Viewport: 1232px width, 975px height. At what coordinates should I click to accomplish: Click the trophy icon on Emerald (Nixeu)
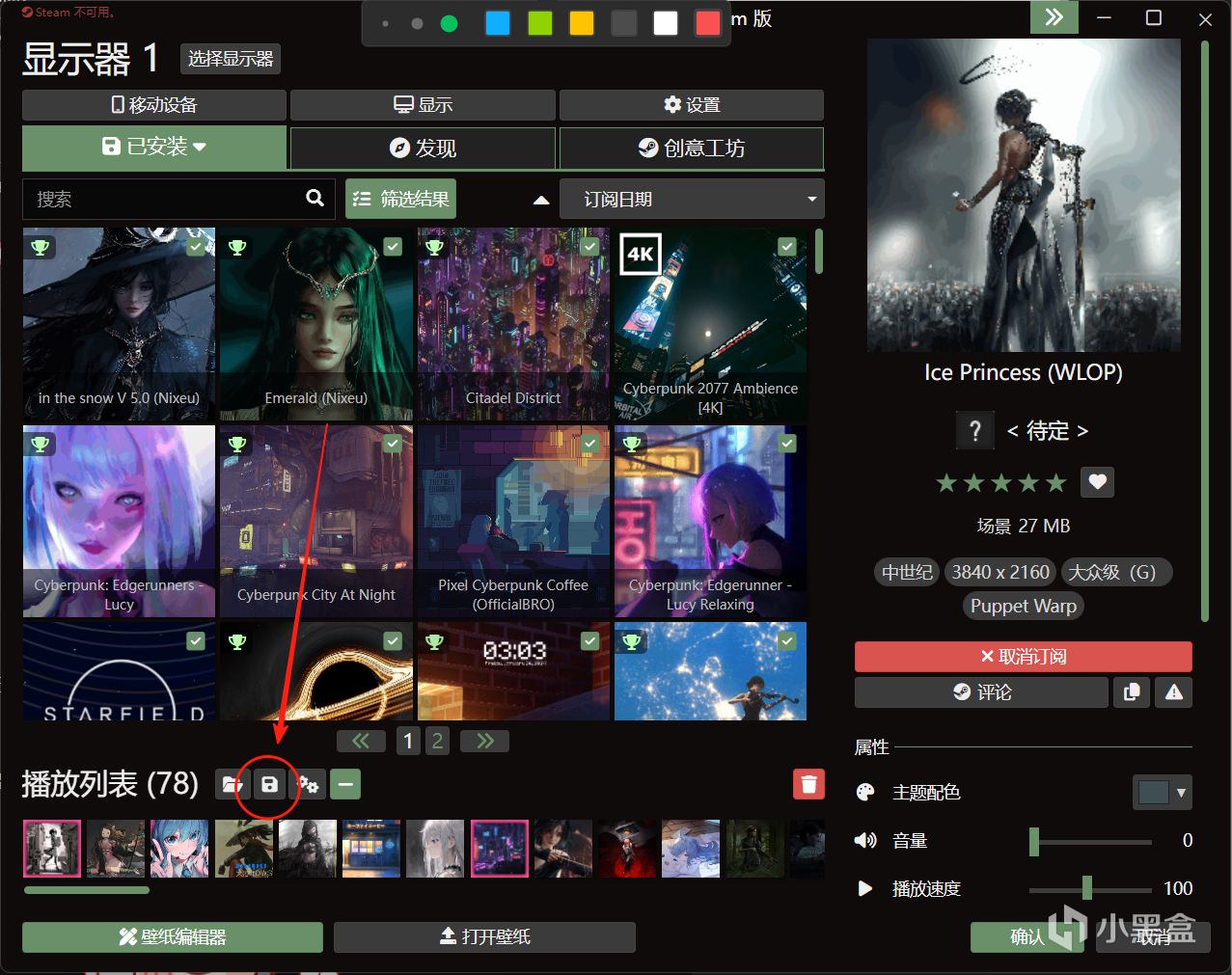(237, 247)
